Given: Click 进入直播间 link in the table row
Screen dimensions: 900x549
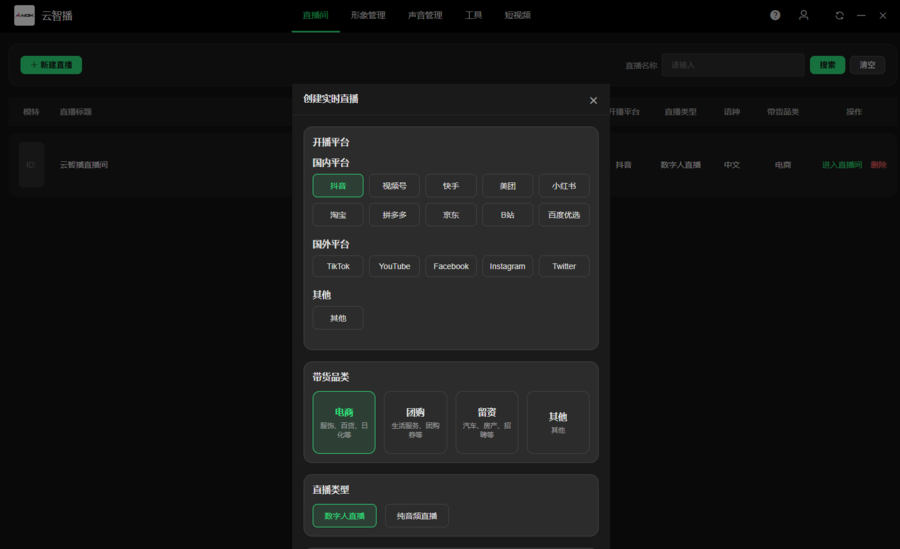Looking at the screenshot, I should (x=842, y=165).
